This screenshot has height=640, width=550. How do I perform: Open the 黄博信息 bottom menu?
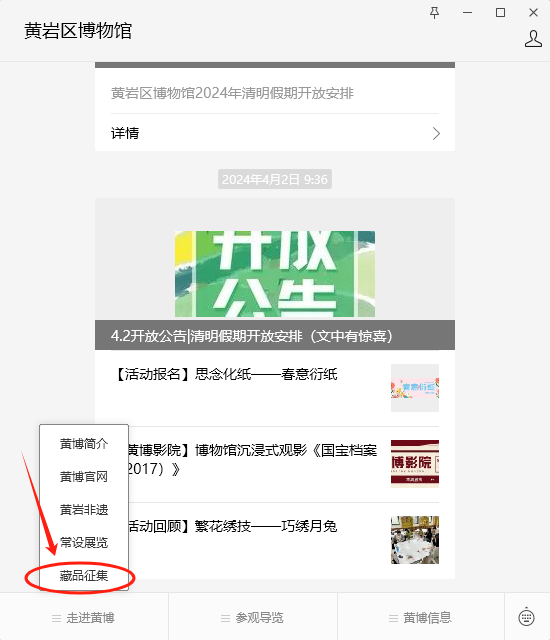(421, 618)
